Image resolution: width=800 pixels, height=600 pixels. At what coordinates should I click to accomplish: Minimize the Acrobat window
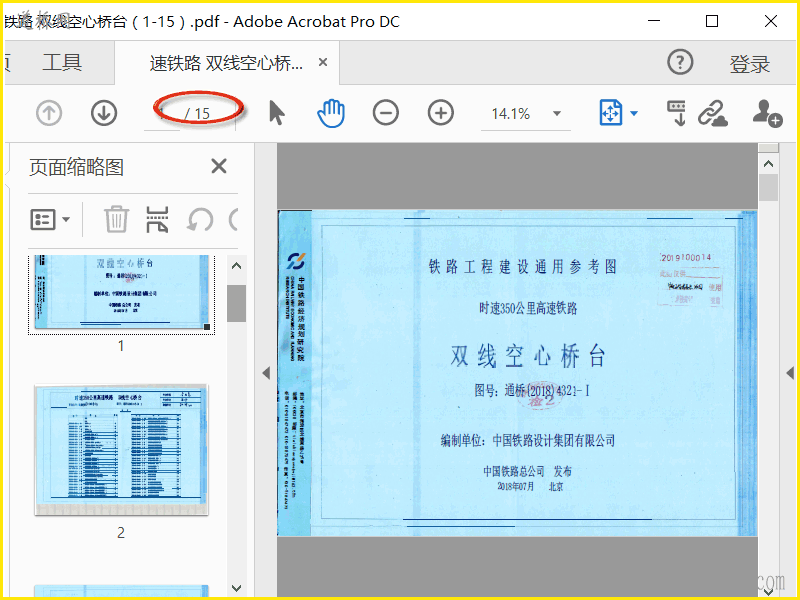point(654,21)
